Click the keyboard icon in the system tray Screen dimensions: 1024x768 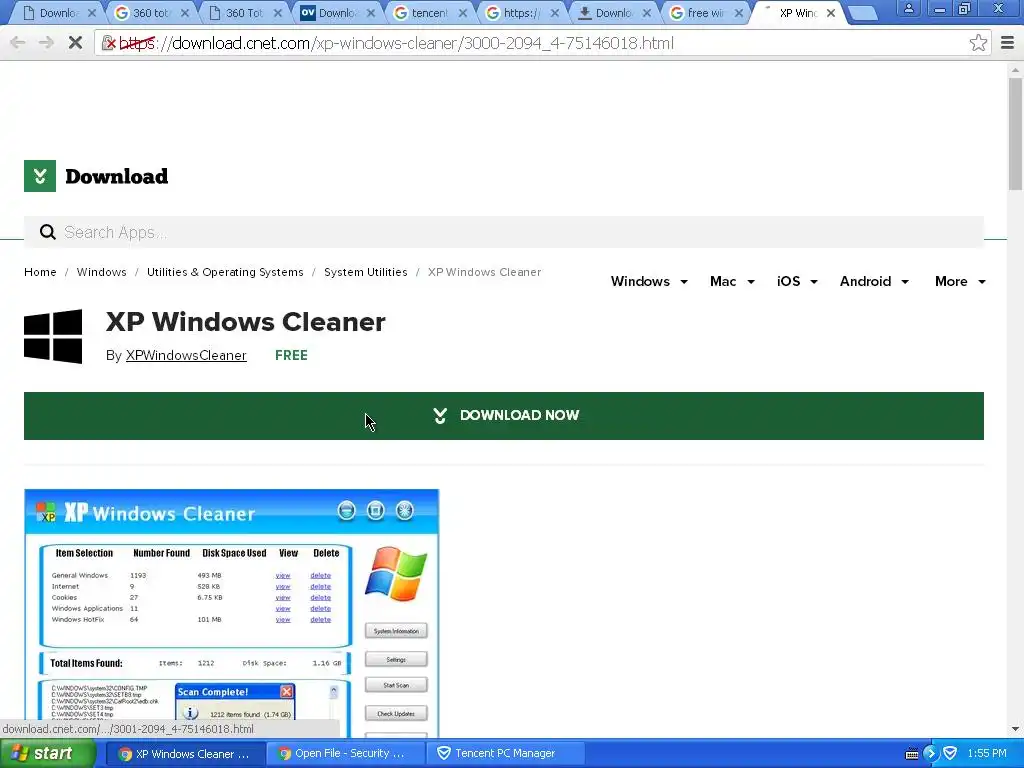[x=912, y=754]
